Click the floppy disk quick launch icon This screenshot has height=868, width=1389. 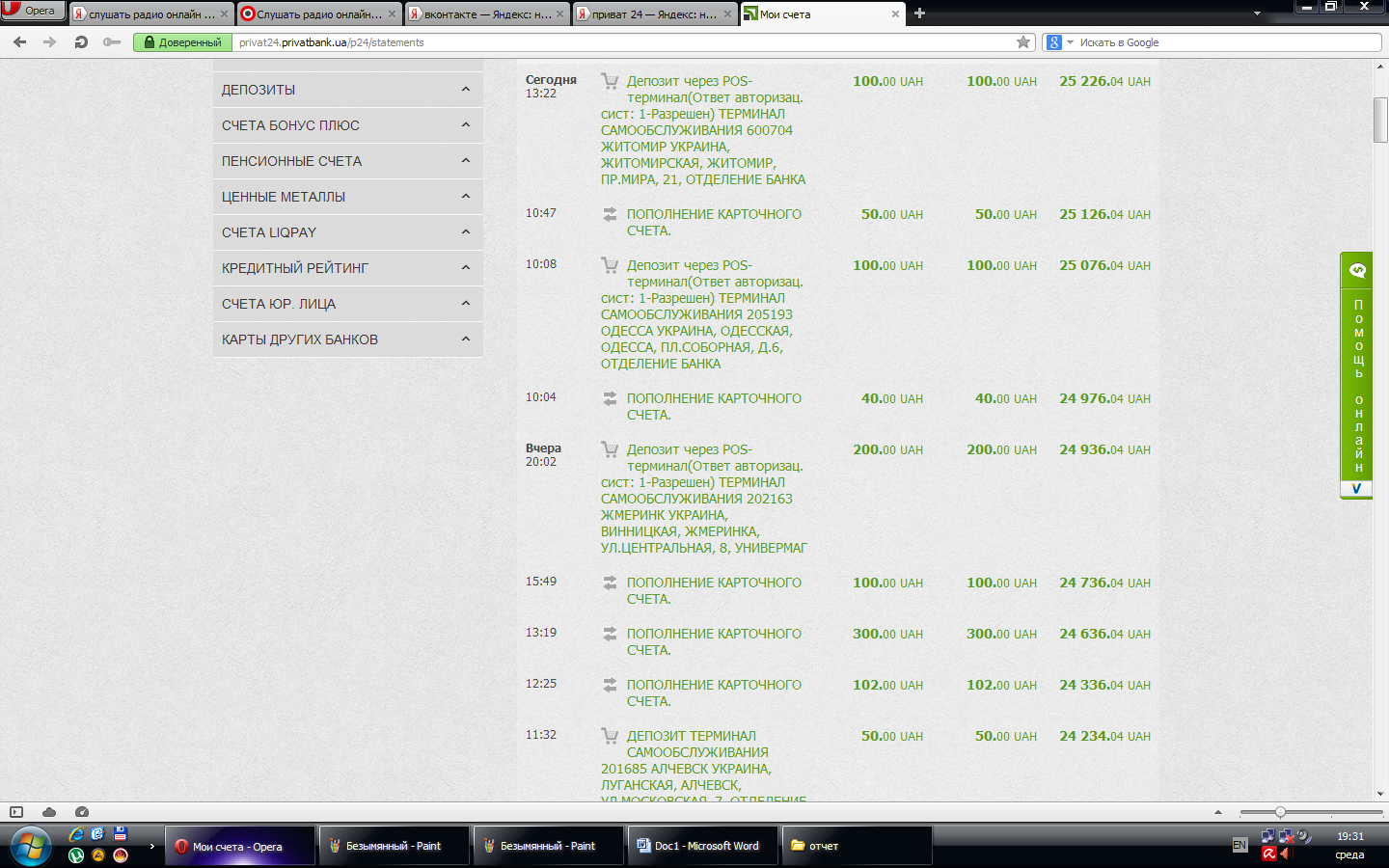121,834
